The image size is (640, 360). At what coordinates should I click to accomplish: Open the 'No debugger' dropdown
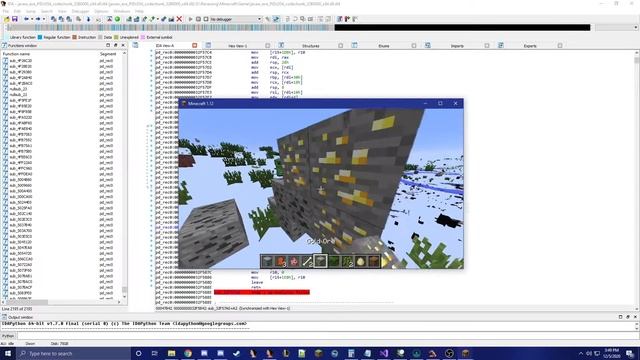236,19
